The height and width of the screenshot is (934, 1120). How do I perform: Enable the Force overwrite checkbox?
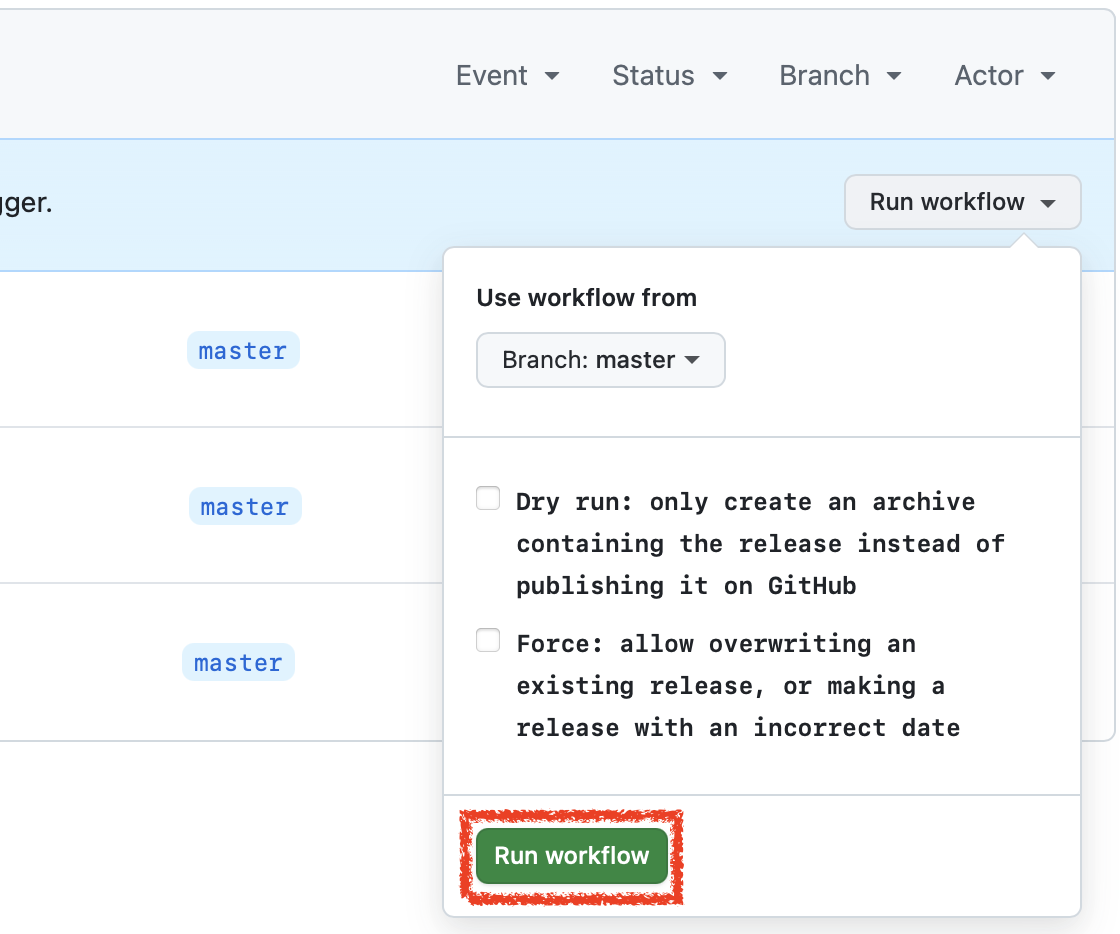click(488, 641)
